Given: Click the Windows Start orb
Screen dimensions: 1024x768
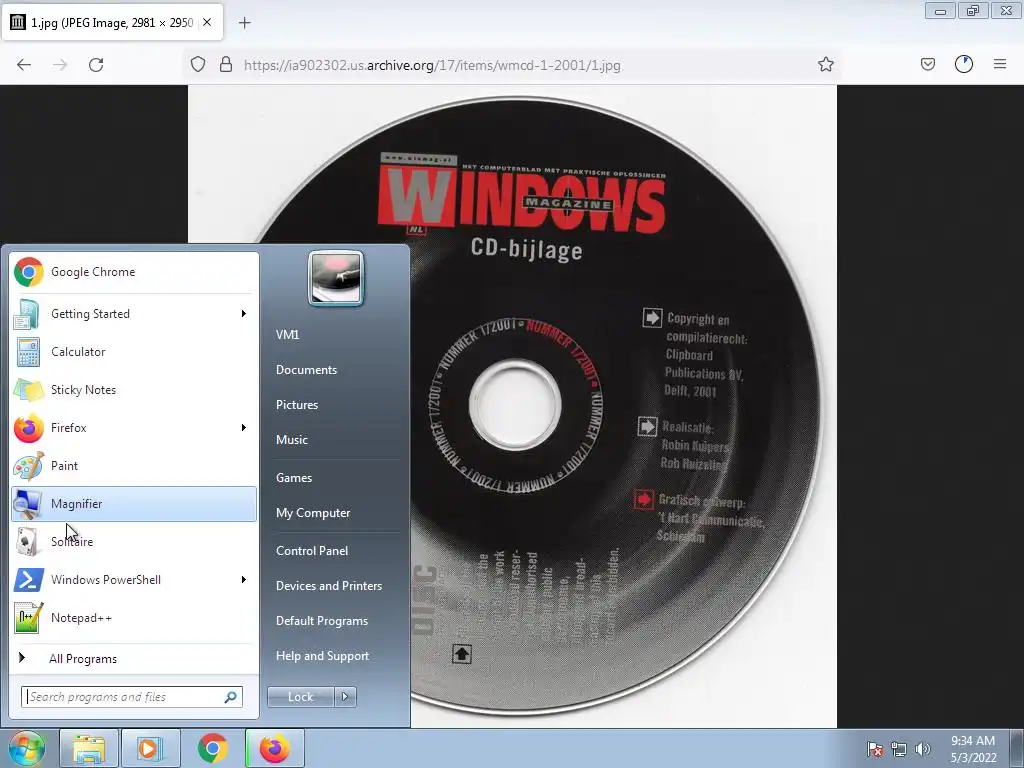Looking at the screenshot, I should (26, 748).
